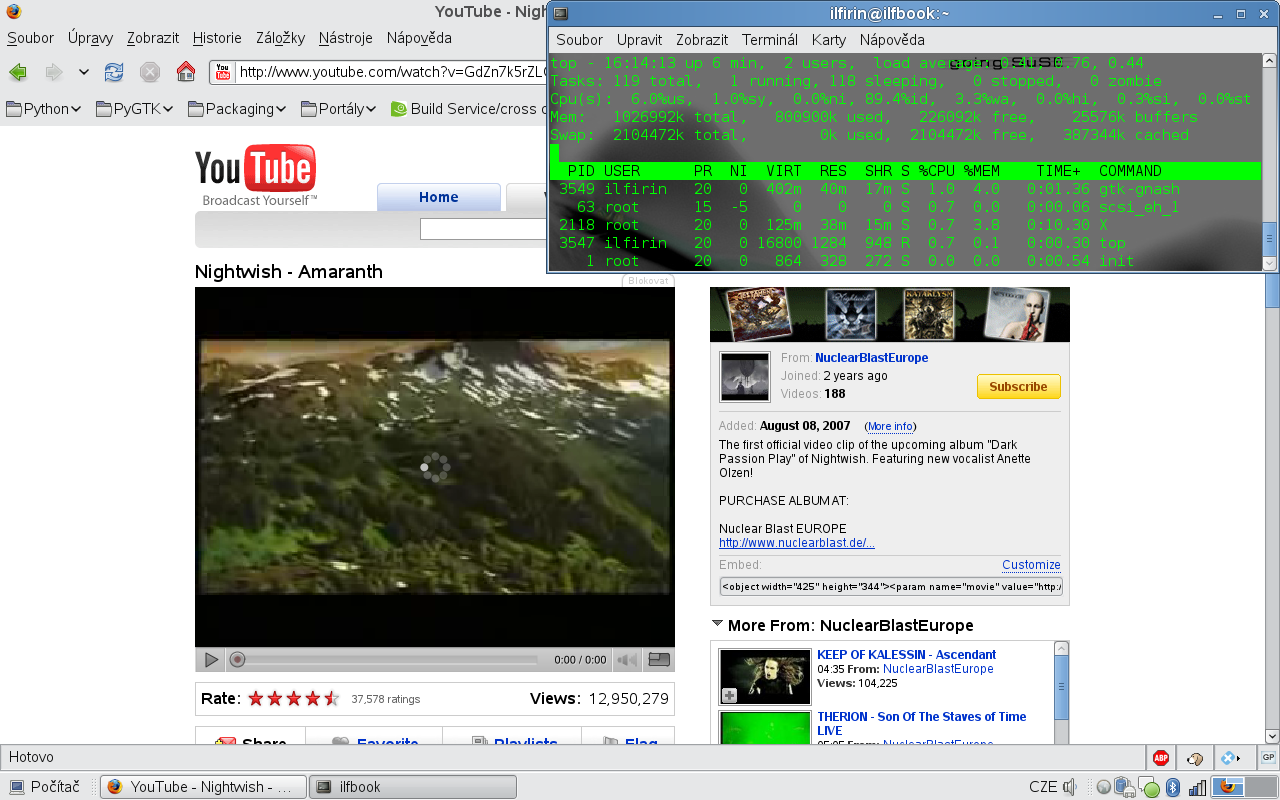The width and height of the screenshot is (1280, 800).
Task: Open the Počítač main menu
Action: (x=45, y=787)
